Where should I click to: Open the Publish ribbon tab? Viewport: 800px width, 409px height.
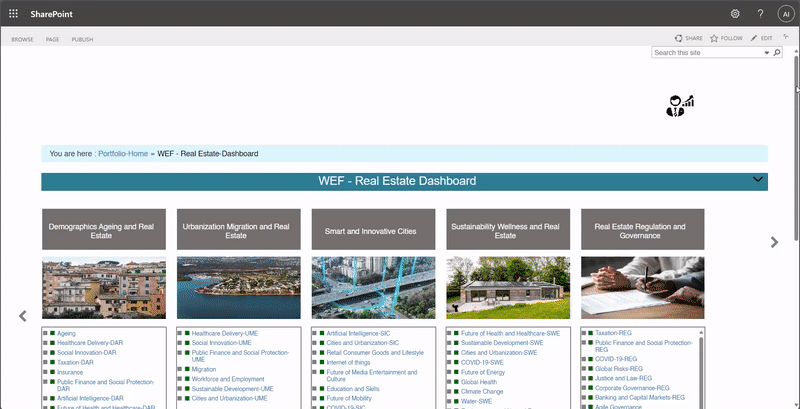click(82, 39)
